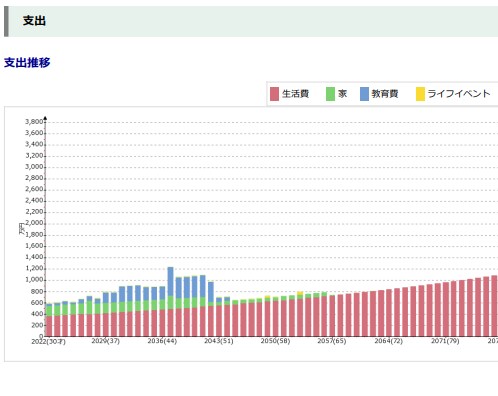The height and width of the screenshot is (396, 498).
Task: Click the 2043(51) axis label
Action: (219, 341)
